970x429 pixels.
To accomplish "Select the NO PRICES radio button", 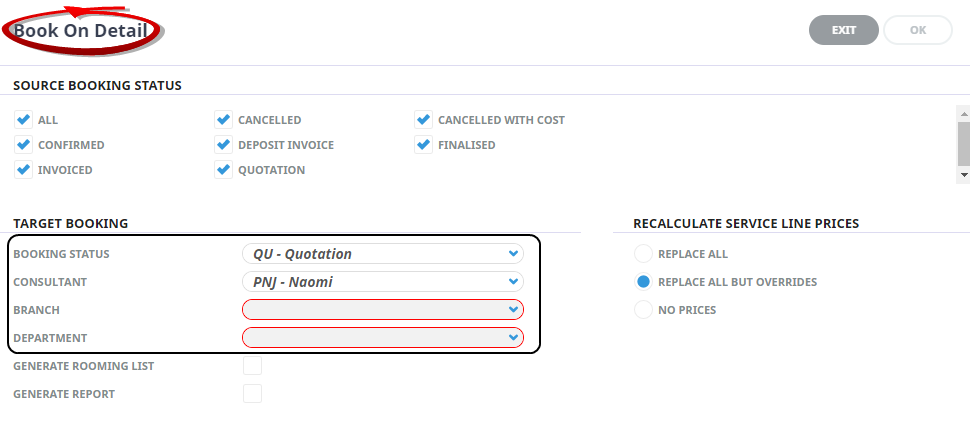I will tap(643, 310).
